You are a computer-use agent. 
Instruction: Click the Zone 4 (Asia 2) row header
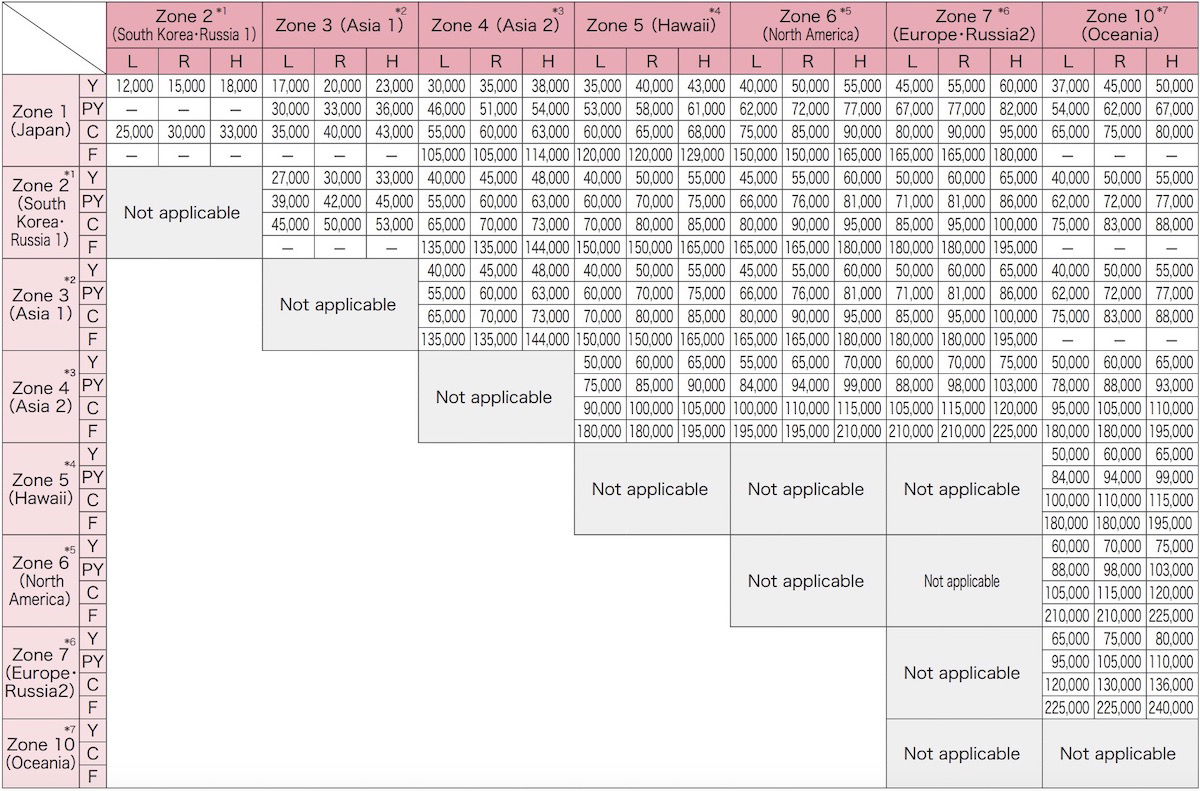(41, 397)
